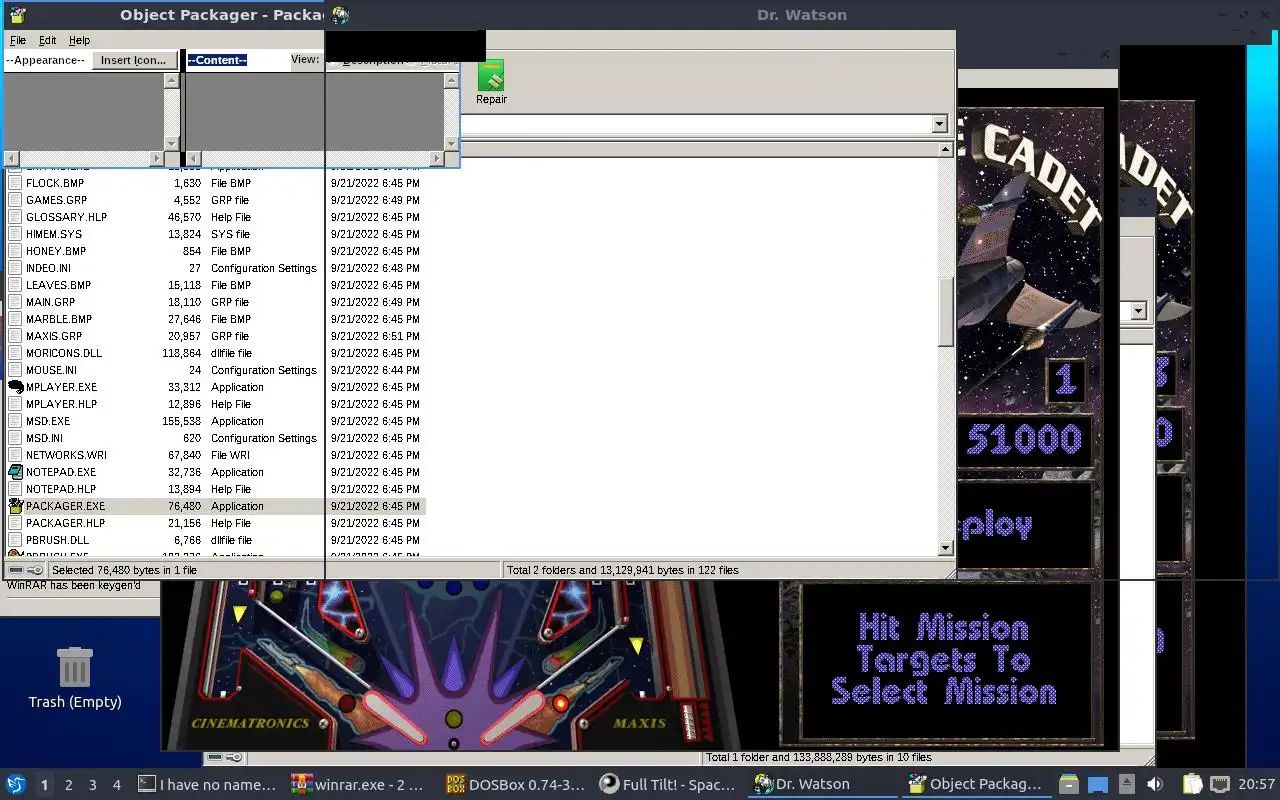Click the green Repair toolbar icon
Screen dimensions: 1280x800
click(491, 76)
